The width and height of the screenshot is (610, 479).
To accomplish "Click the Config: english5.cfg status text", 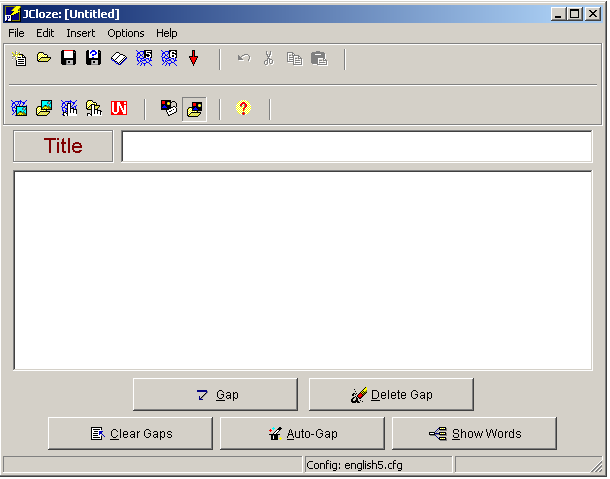I will (x=354, y=465).
